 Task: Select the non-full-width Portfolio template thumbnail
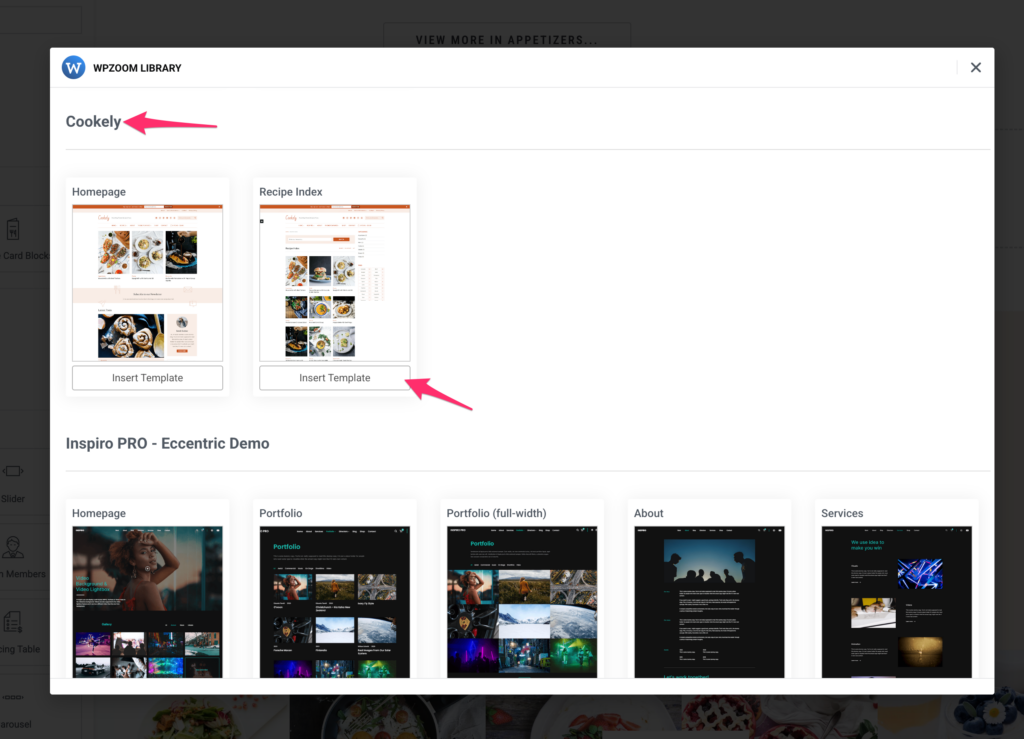(x=335, y=602)
